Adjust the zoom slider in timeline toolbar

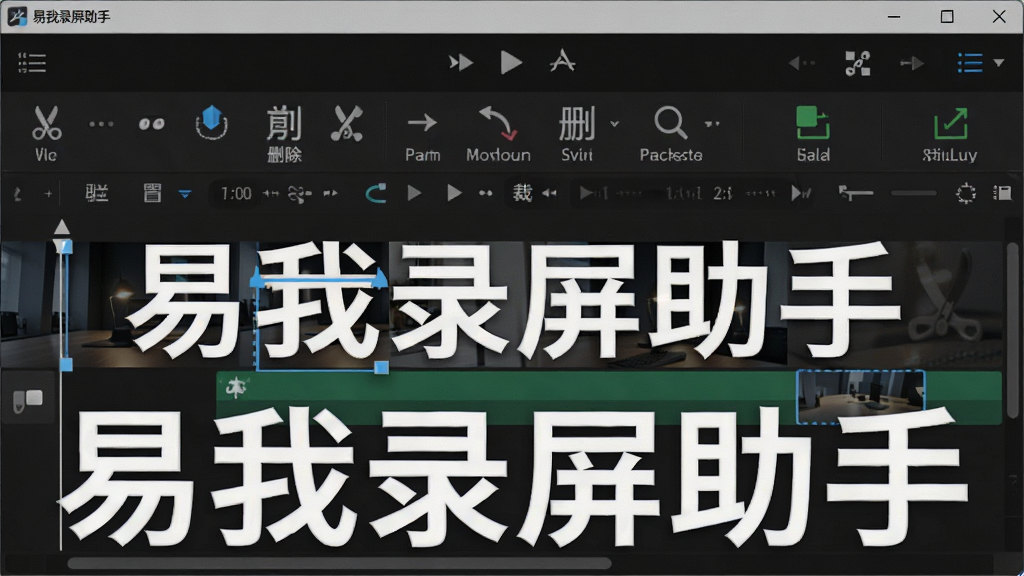click(x=914, y=193)
